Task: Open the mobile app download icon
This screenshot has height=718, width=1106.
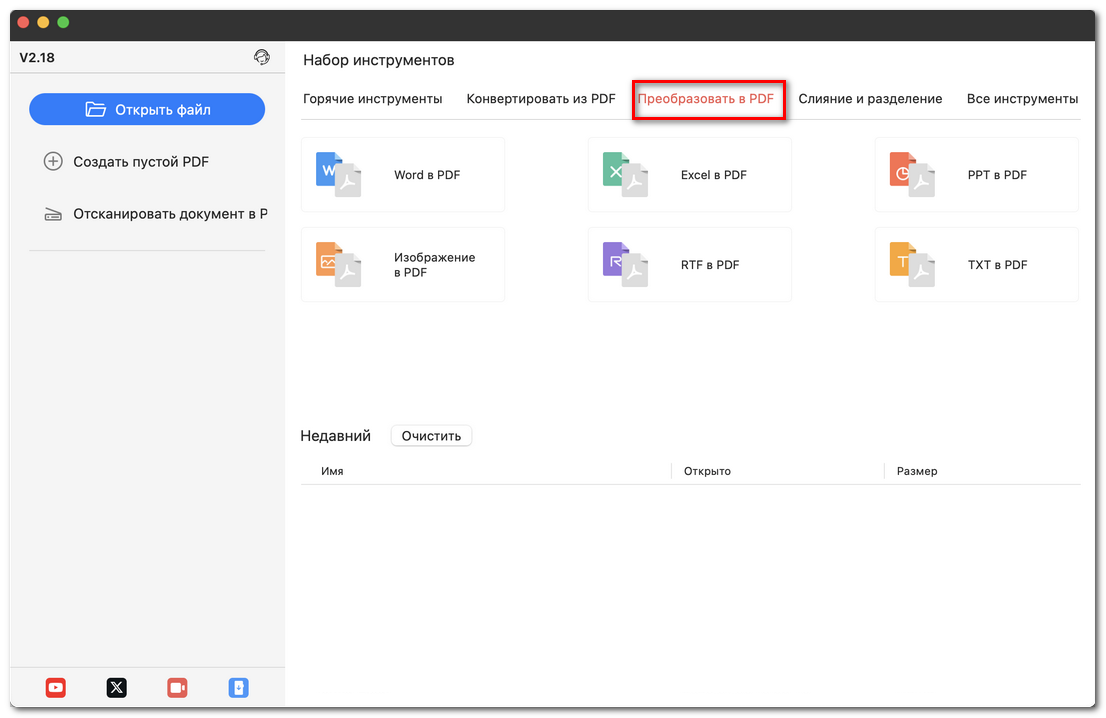Action: click(238, 688)
